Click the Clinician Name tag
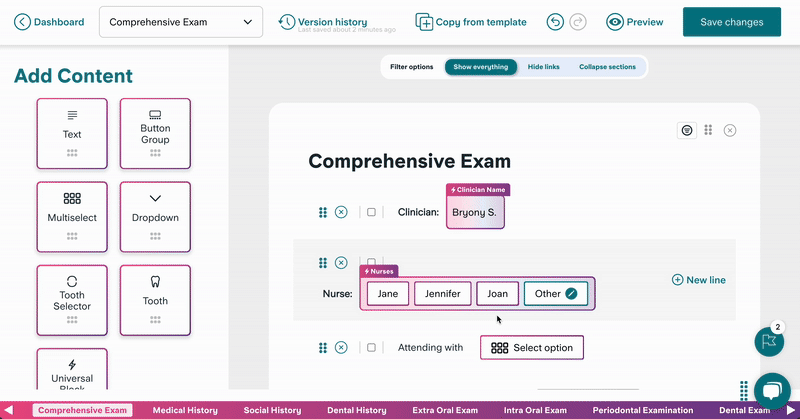800x419 pixels. pos(478,190)
